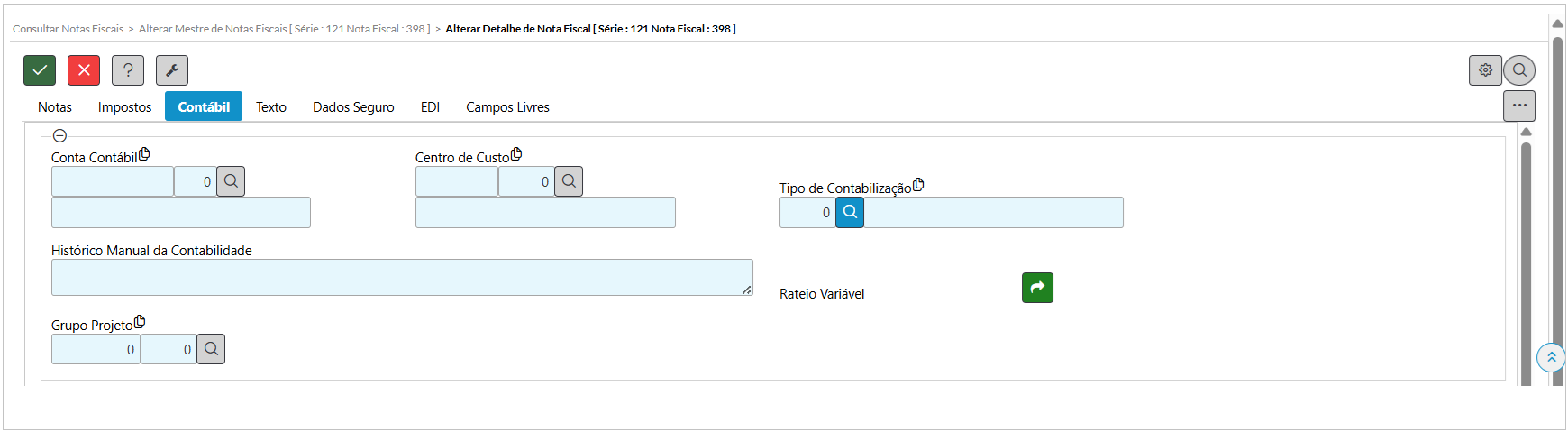Click the scroll-to-top double chevron button
Viewport: 1568px width, 432px height.
(x=1551, y=357)
